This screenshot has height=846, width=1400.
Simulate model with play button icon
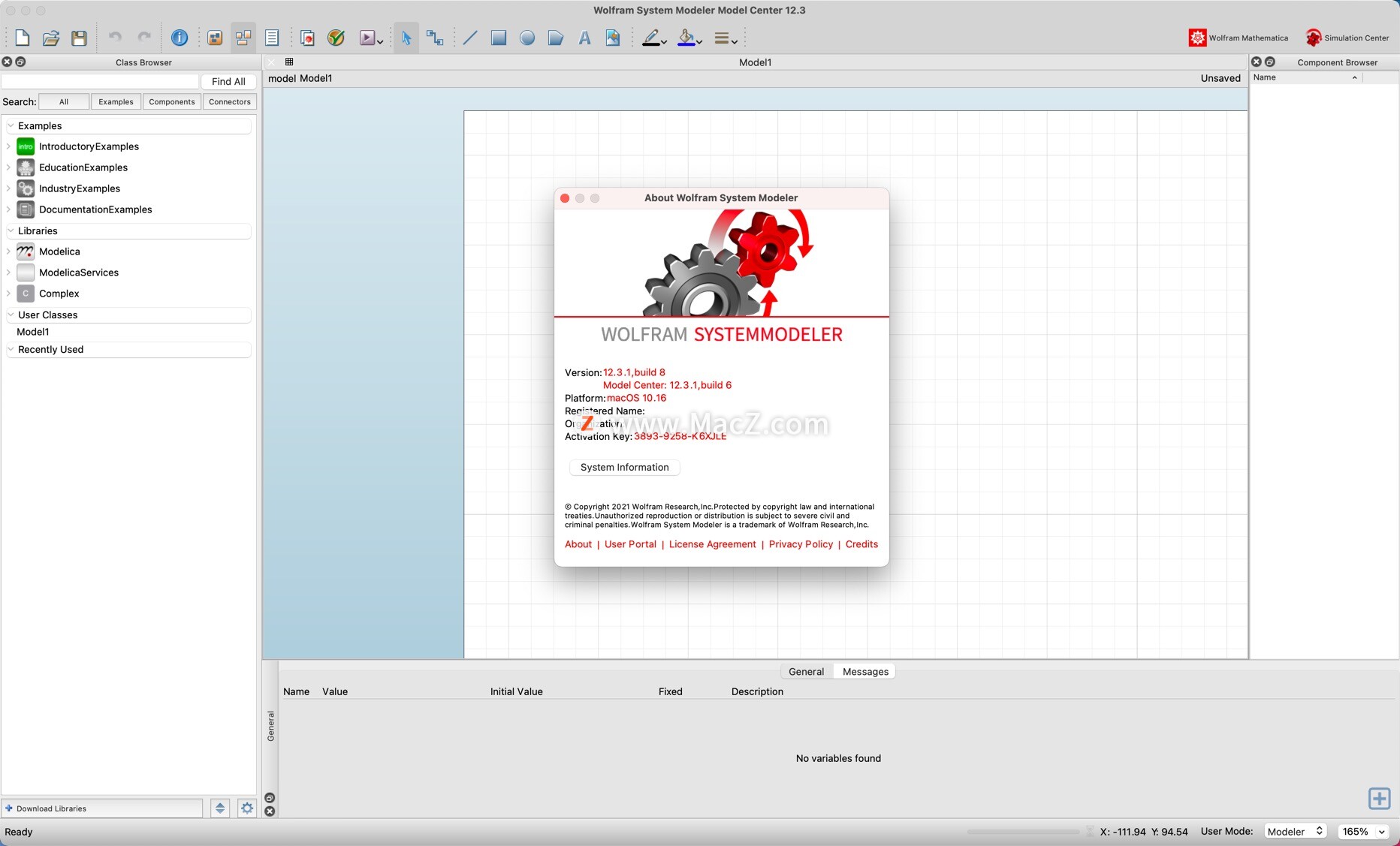tap(367, 38)
